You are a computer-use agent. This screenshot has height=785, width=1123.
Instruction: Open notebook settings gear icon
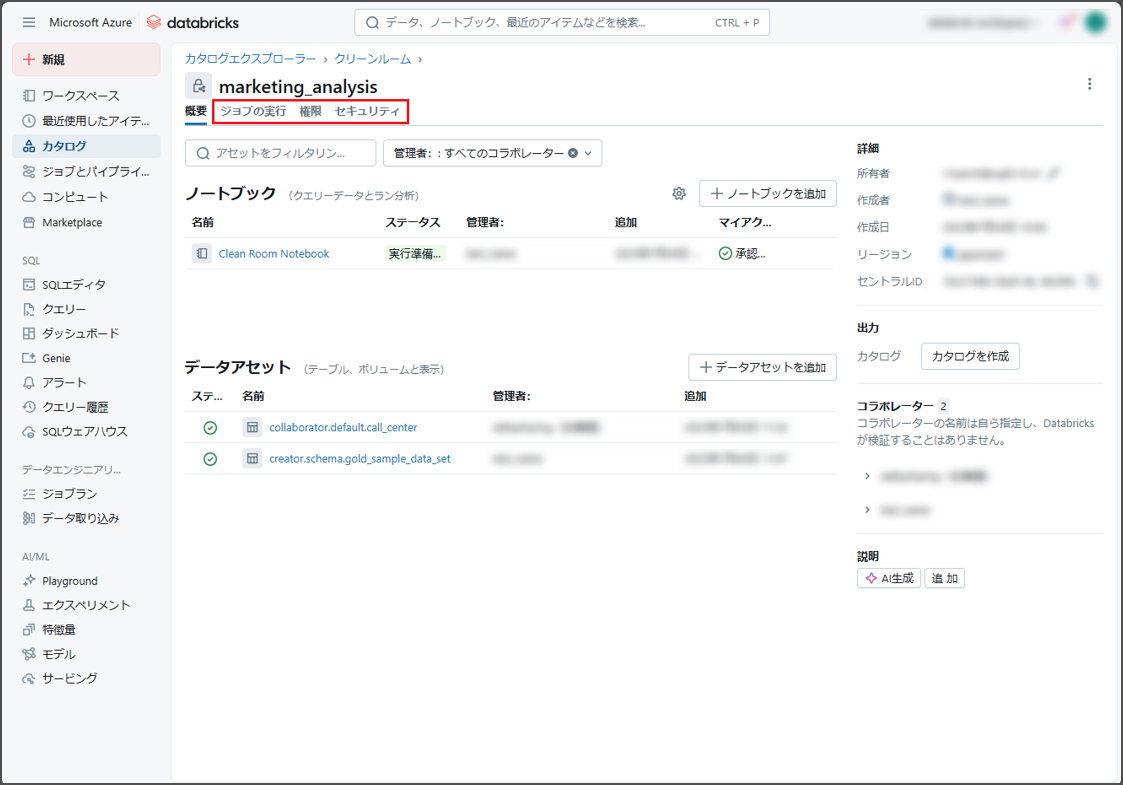679,193
